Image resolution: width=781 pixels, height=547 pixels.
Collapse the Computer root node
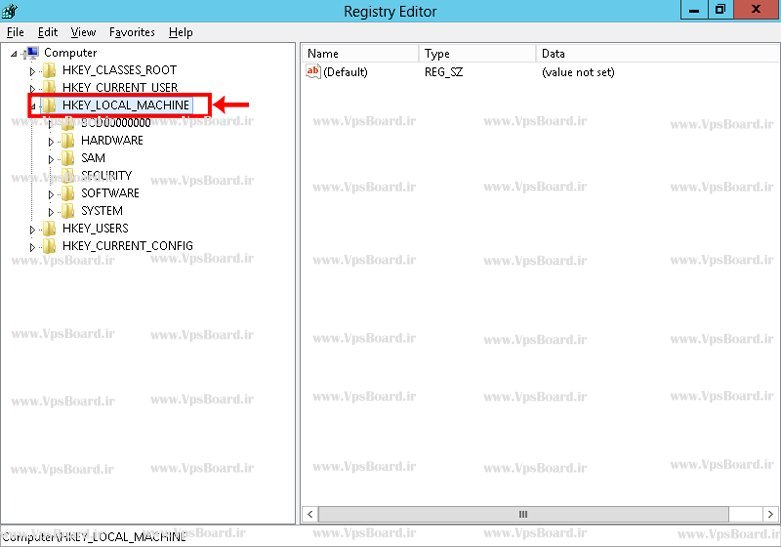14,53
